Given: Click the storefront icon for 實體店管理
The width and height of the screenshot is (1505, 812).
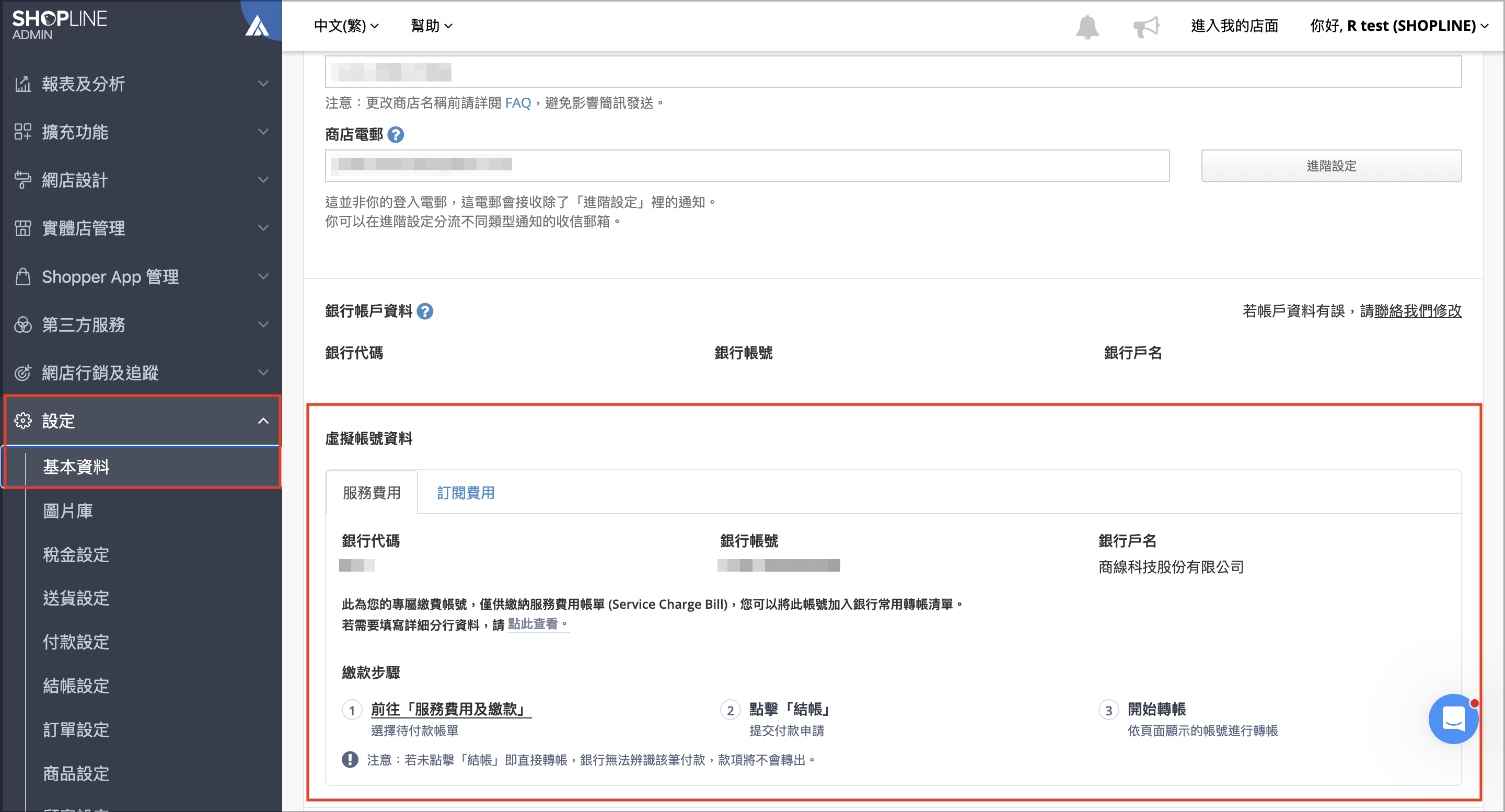Looking at the screenshot, I should pos(23,228).
